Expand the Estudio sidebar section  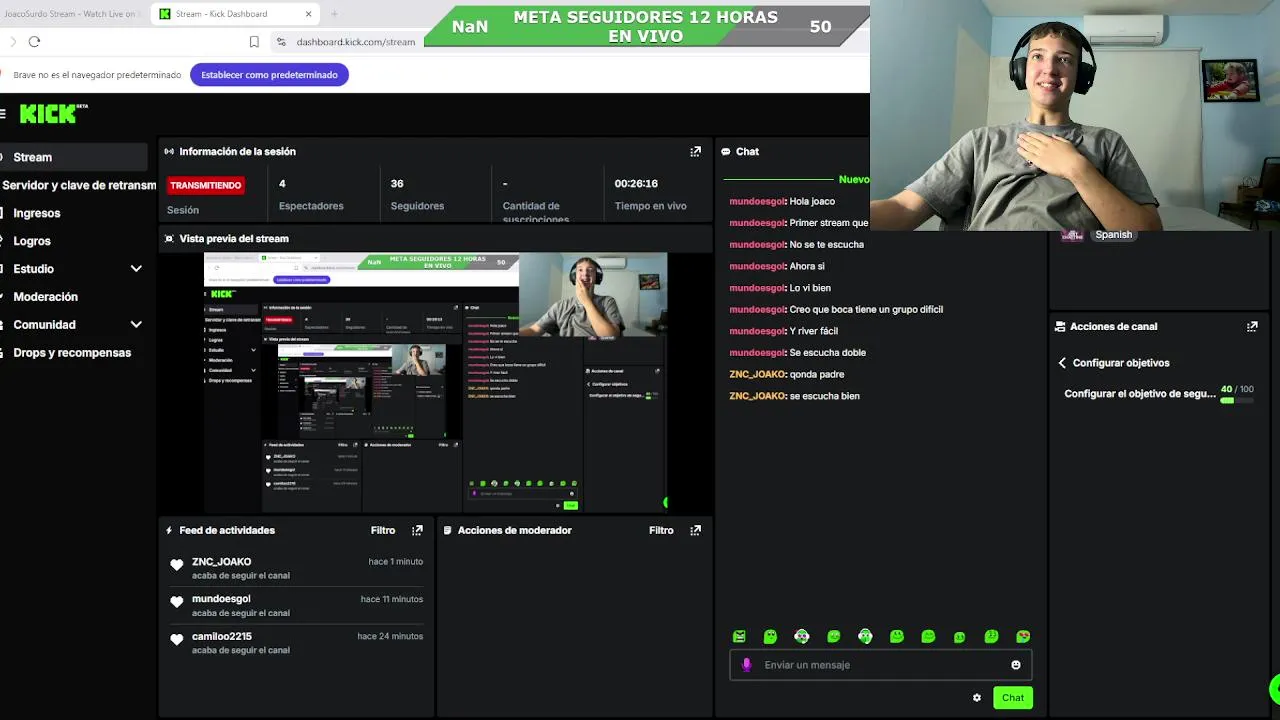(136, 269)
